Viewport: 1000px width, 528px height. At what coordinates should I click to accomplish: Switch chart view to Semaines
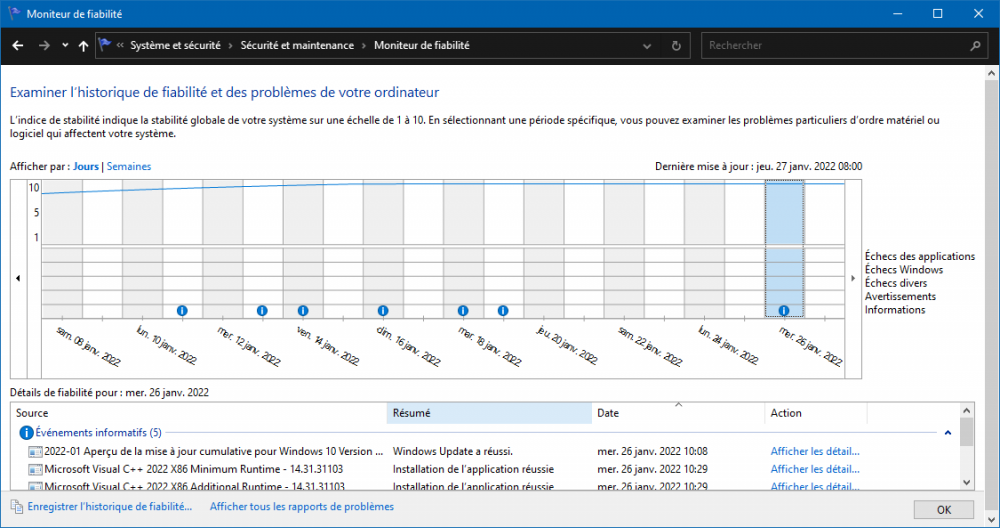(x=127, y=166)
